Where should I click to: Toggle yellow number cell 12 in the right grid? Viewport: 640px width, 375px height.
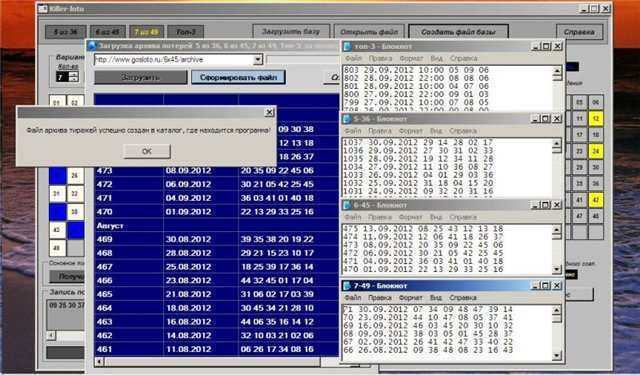pos(596,119)
